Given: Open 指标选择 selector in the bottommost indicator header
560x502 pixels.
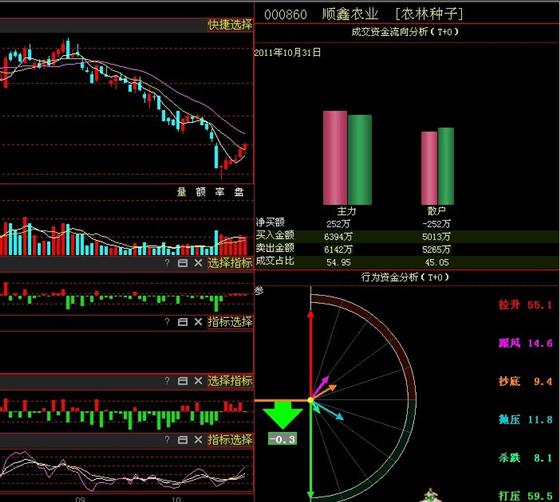Looking at the screenshot, I should coord(230,439).
